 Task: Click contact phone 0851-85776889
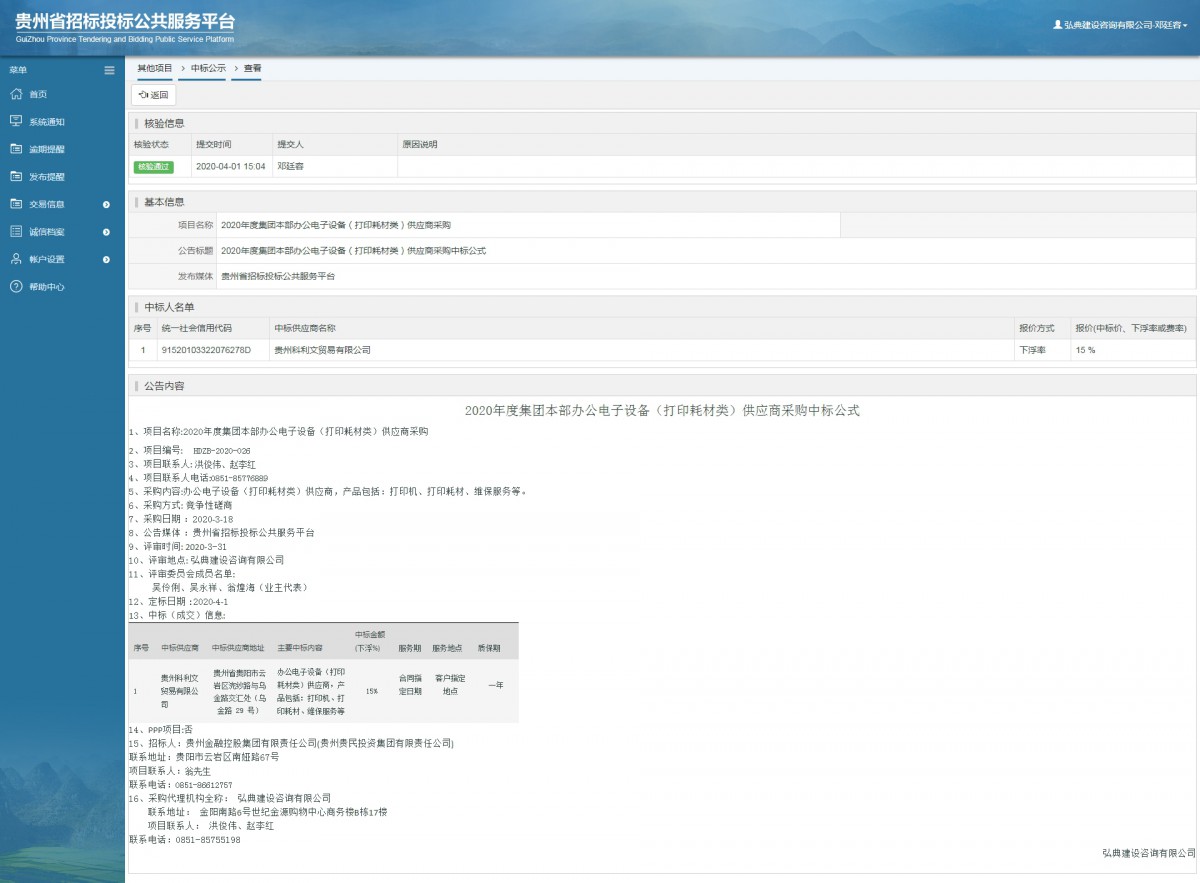pyautogui.click(x=239, y=478)
